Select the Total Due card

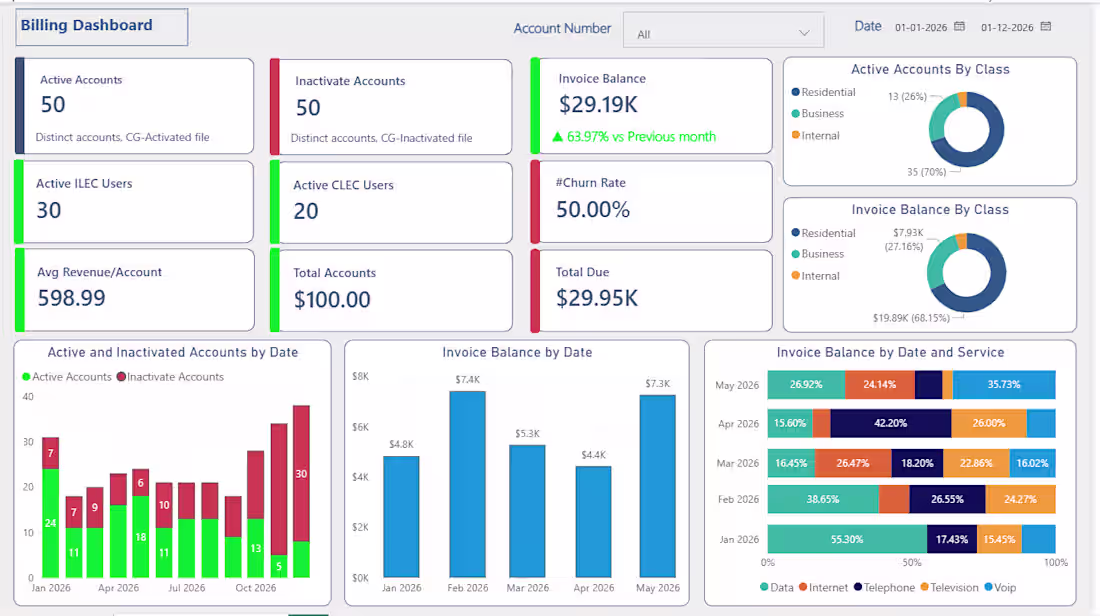pos(651,290)
